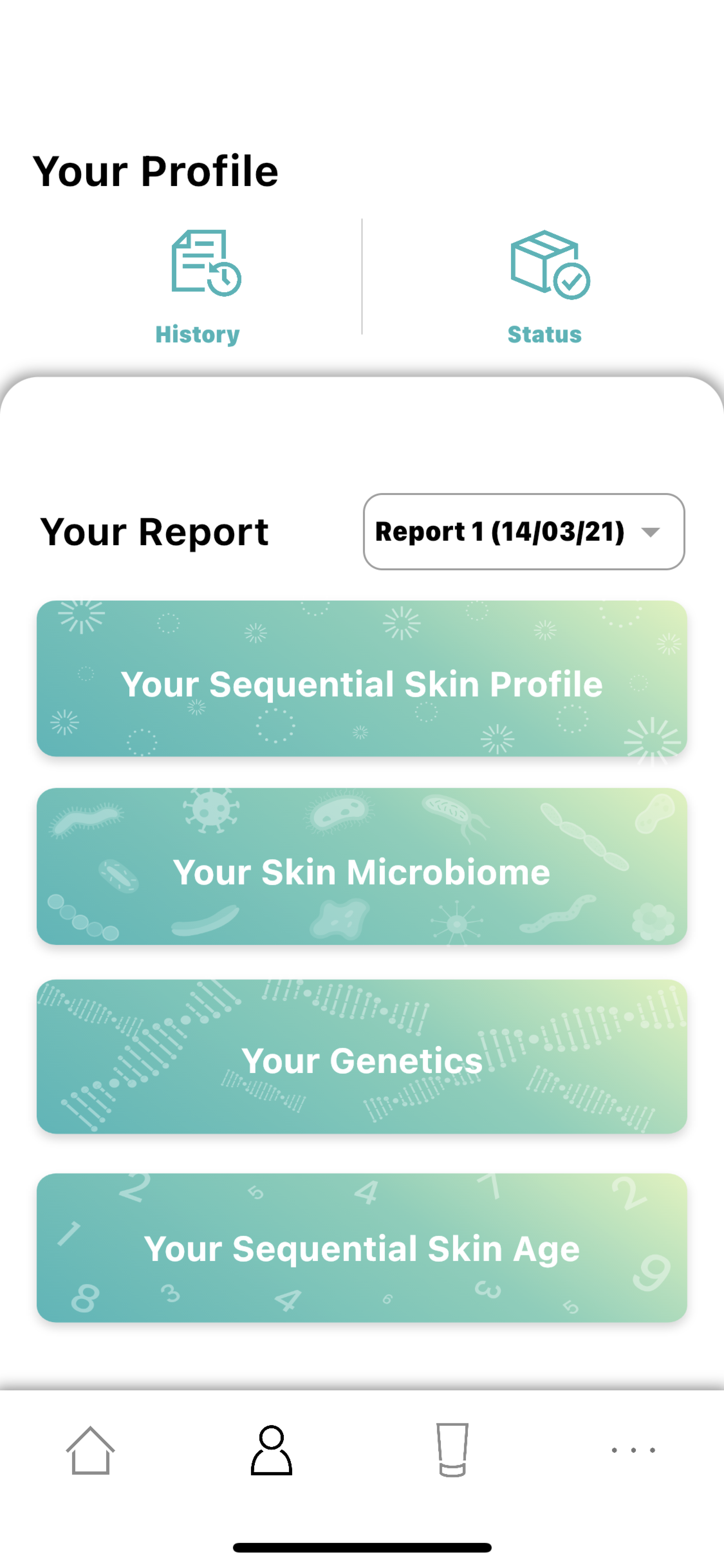Expand the report selector arrow
The image size is (724, 1568).
pyautogui.click(x=650, y=532)
